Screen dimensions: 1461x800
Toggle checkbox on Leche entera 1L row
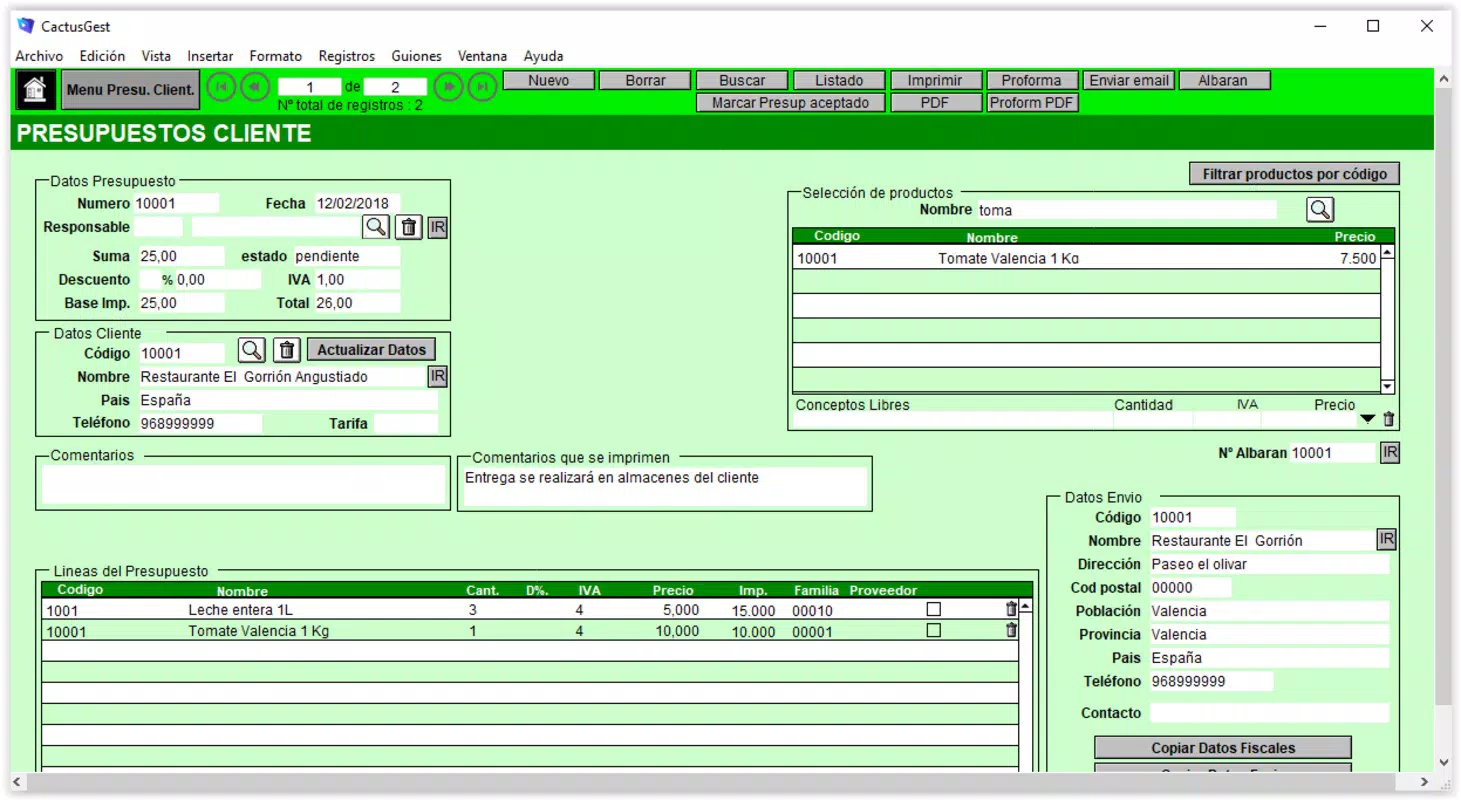coord(934,609)
